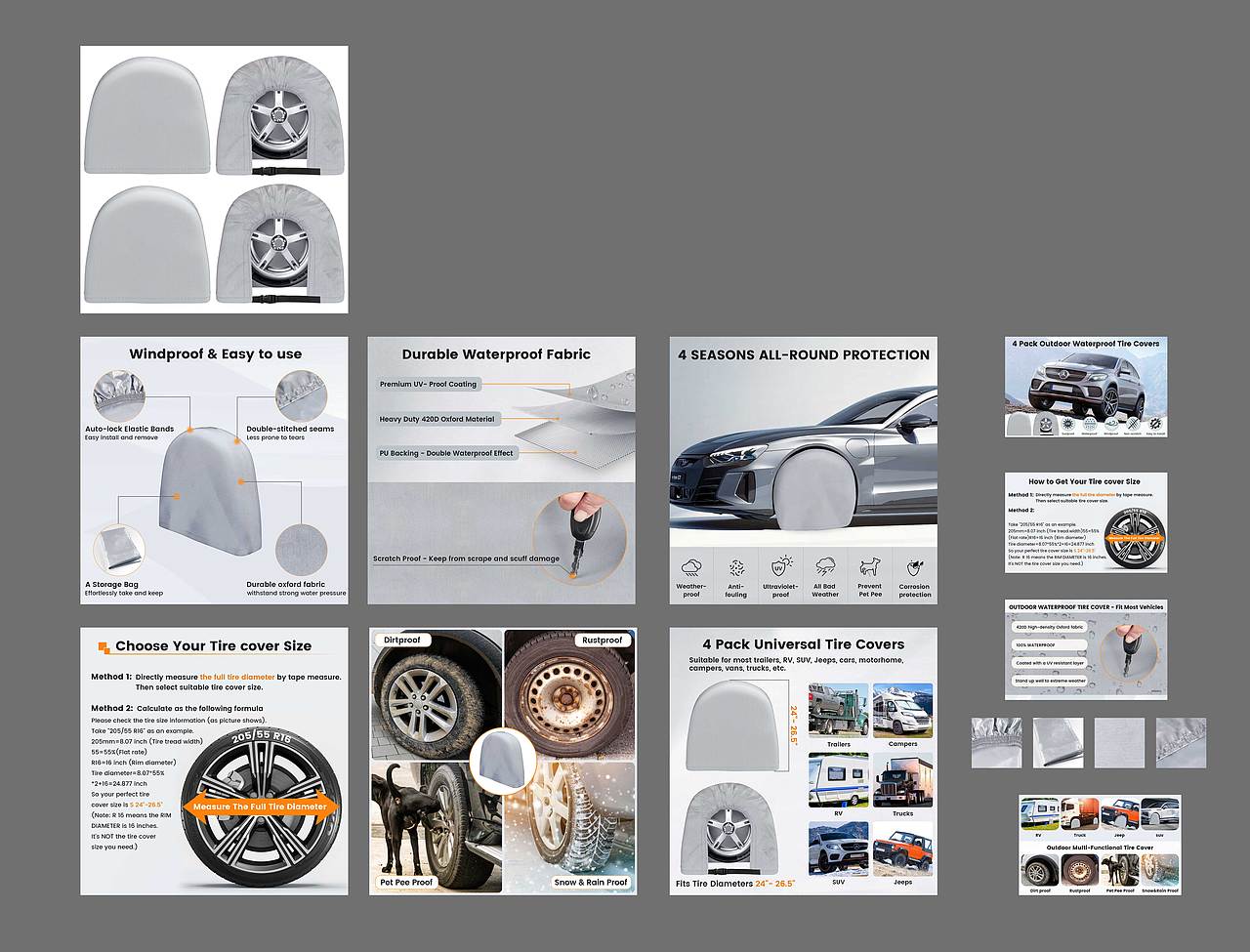Click the Easy to install gear icon in small car thumbnail
Image resolution: width=1250 pixels, height=952 pixels.
1154,425
